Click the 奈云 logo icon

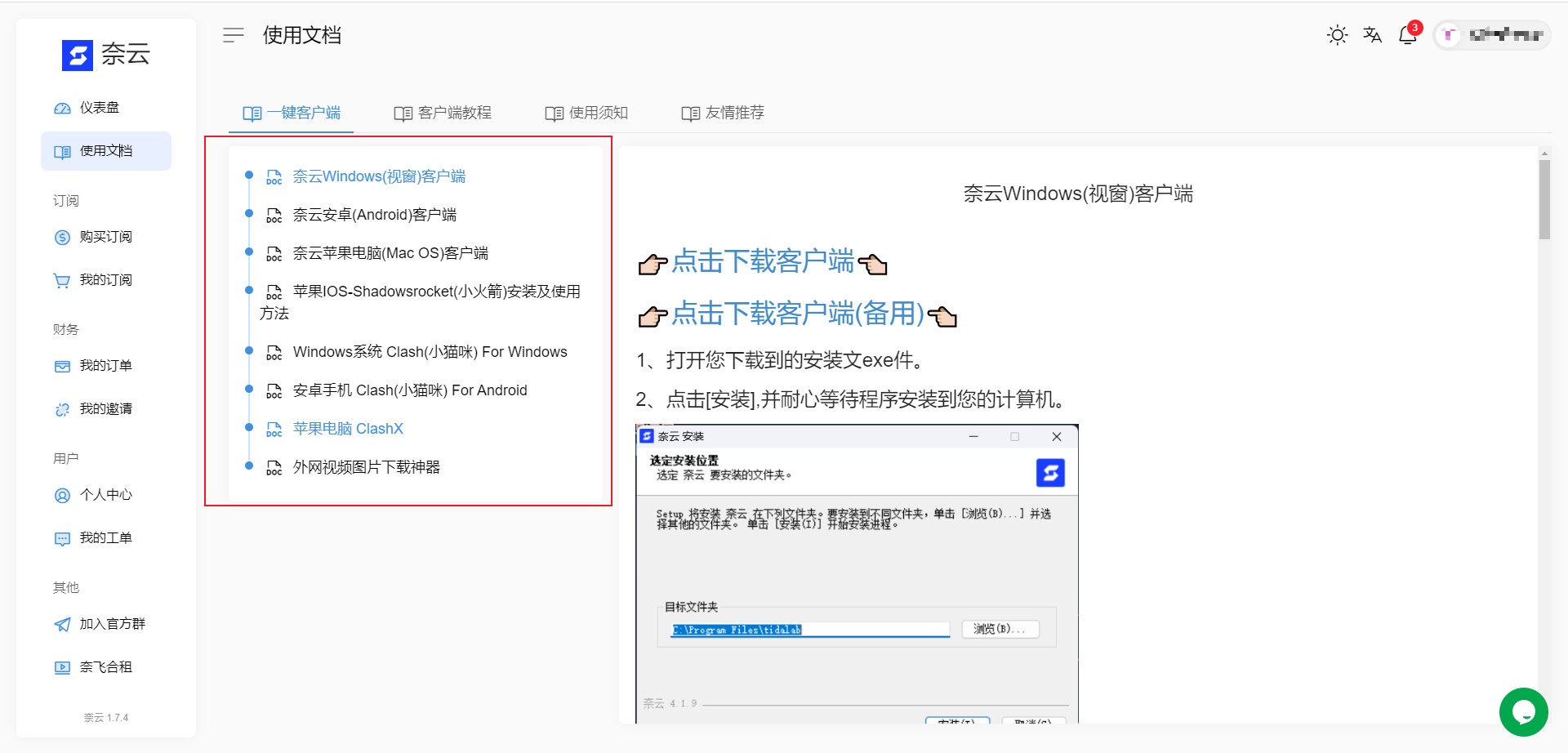point(78,56)
